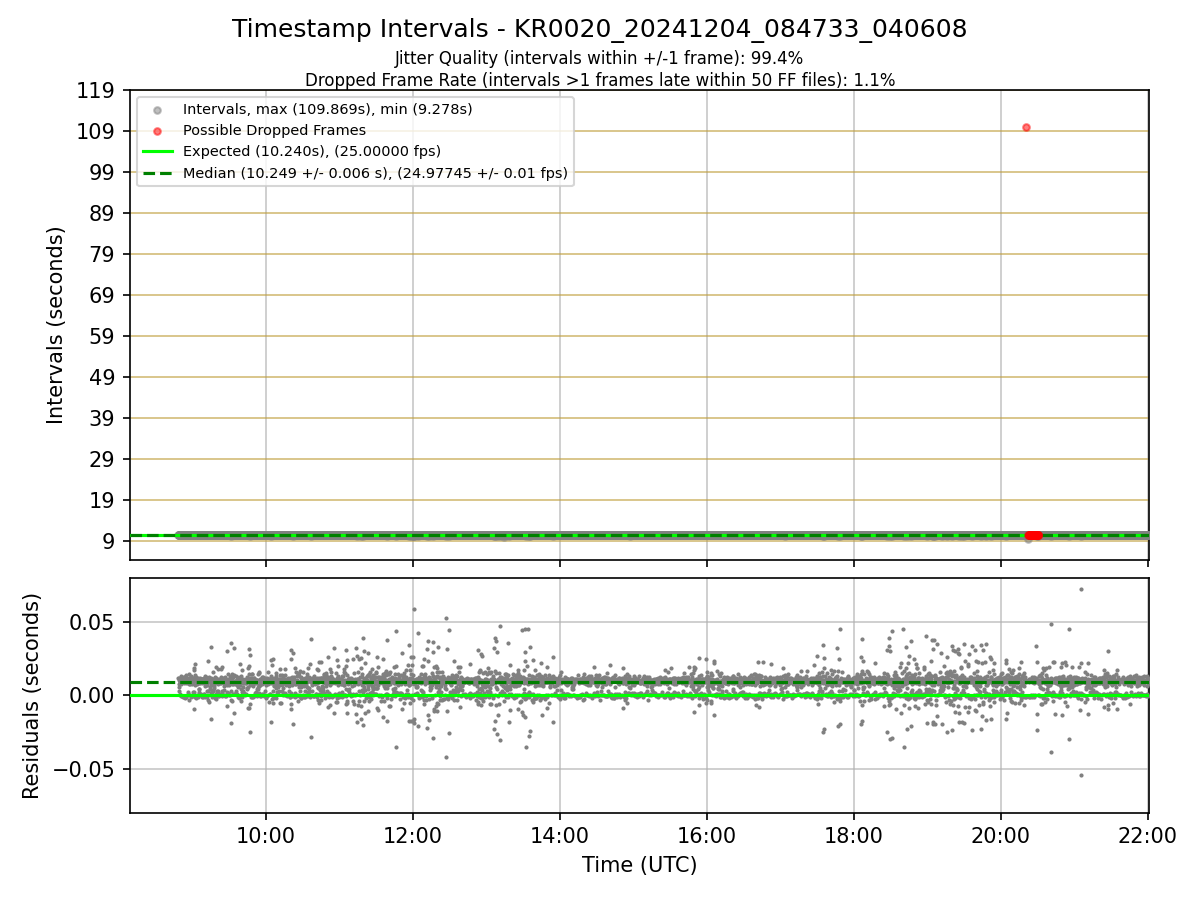Click the 'Time (UTC)' x-axis label
Viewport: 1200px width, 900px height.
tap(639, 865)
